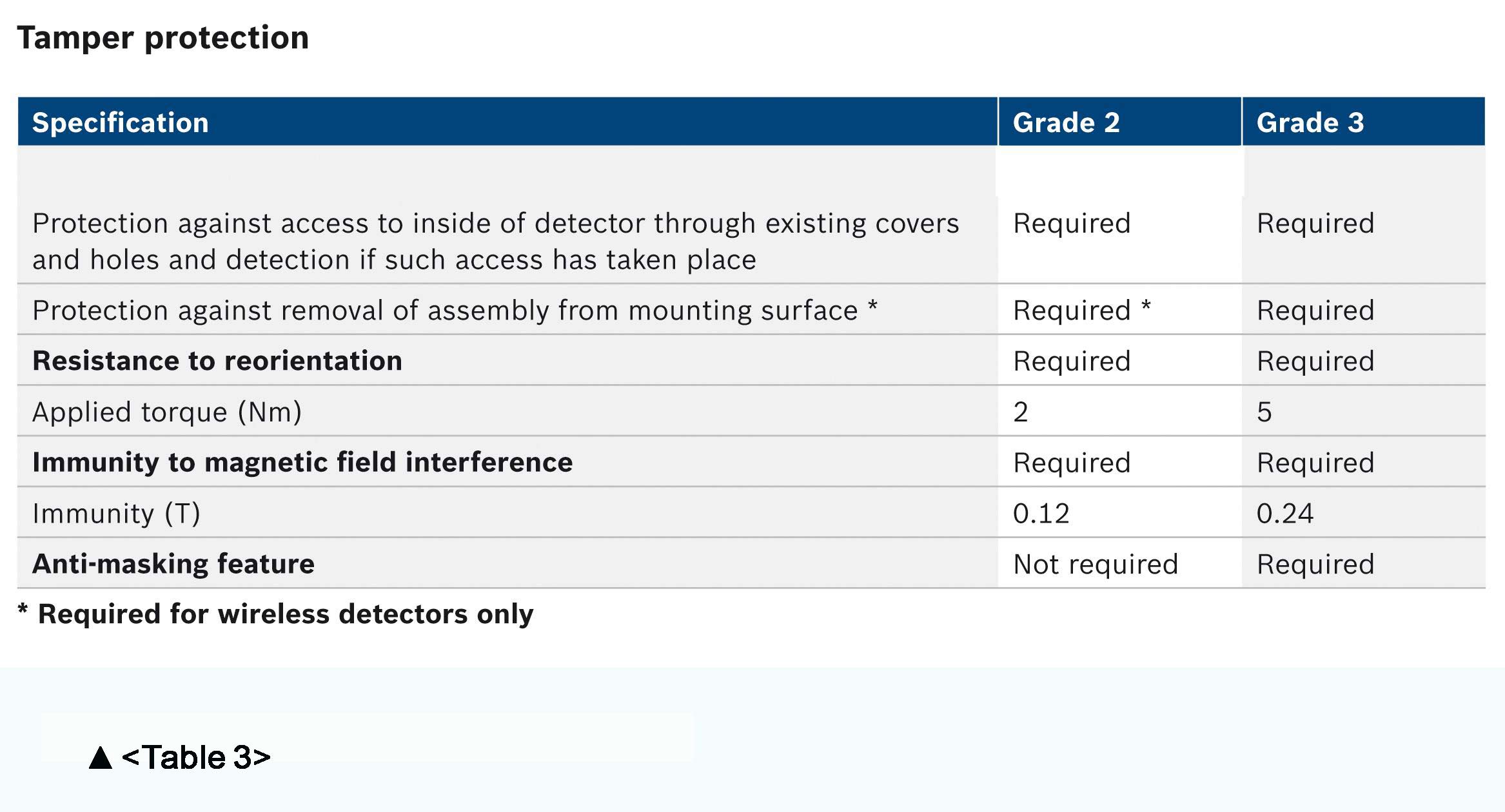Screen dimensions: 1505x812
Task: Click the footnote about wireless detectors only
Action: click(275, 614)
